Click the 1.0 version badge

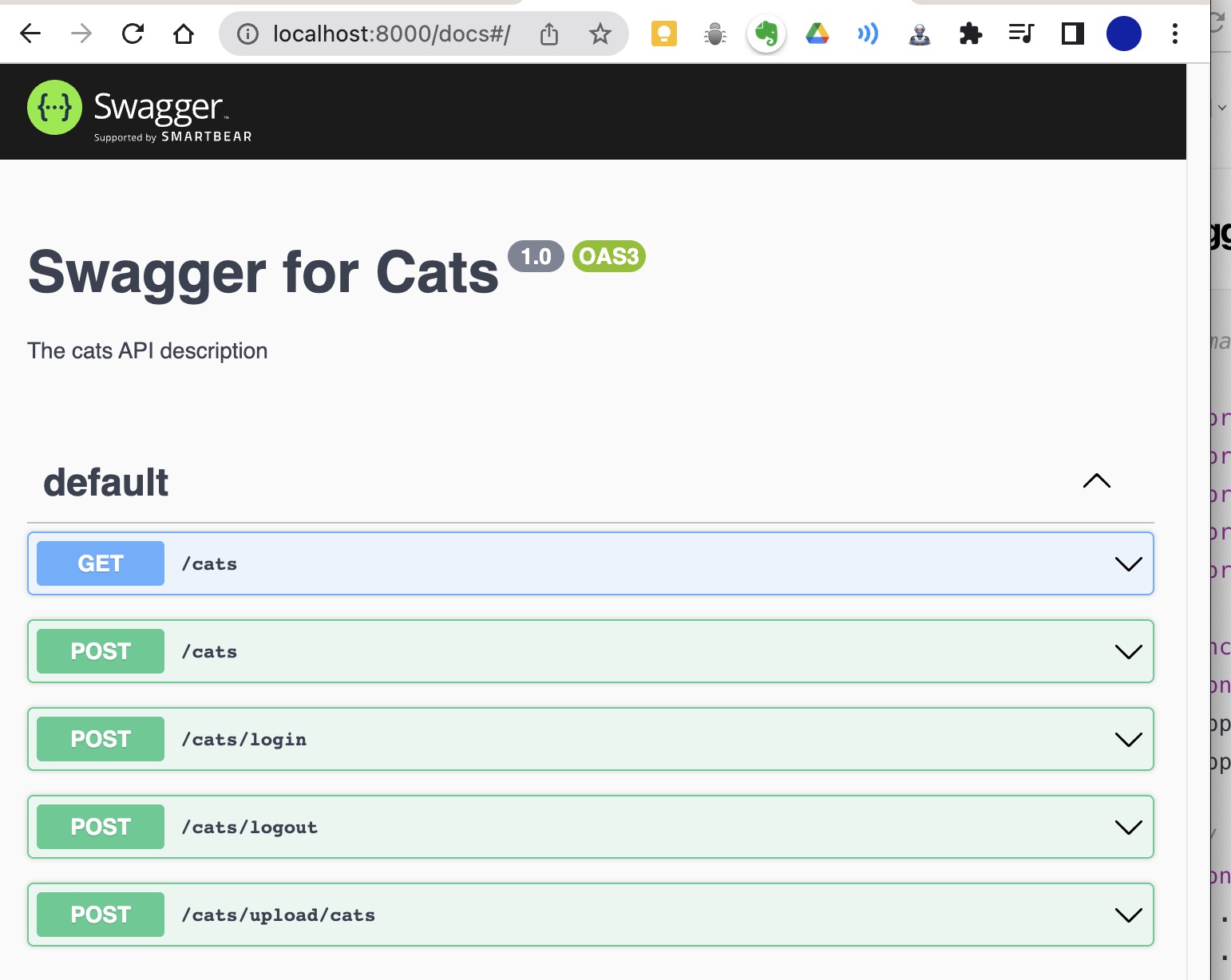point(536,256)
